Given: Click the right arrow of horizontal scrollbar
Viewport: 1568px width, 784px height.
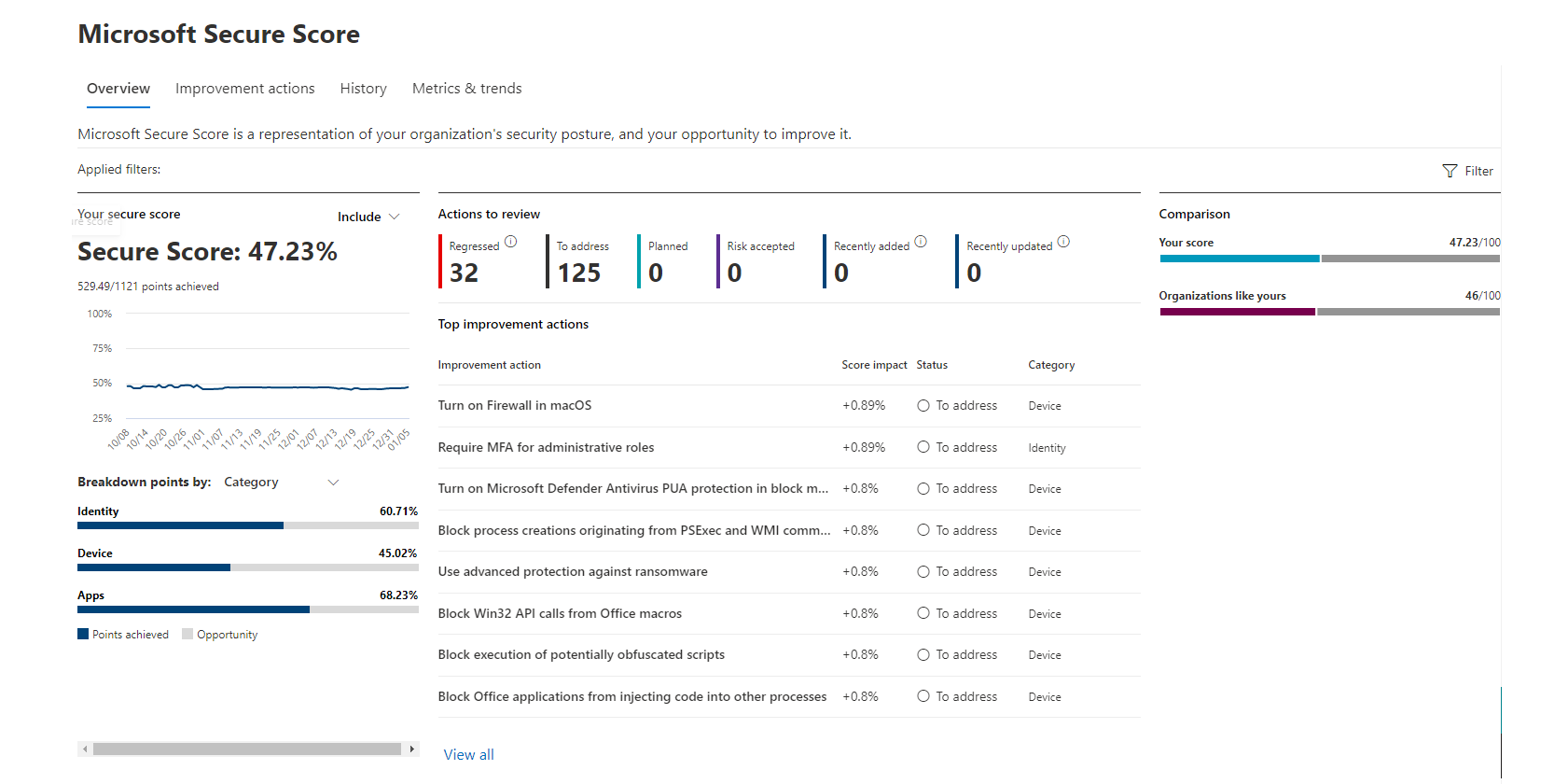Looking at the screenshot, I should point(411,749).
